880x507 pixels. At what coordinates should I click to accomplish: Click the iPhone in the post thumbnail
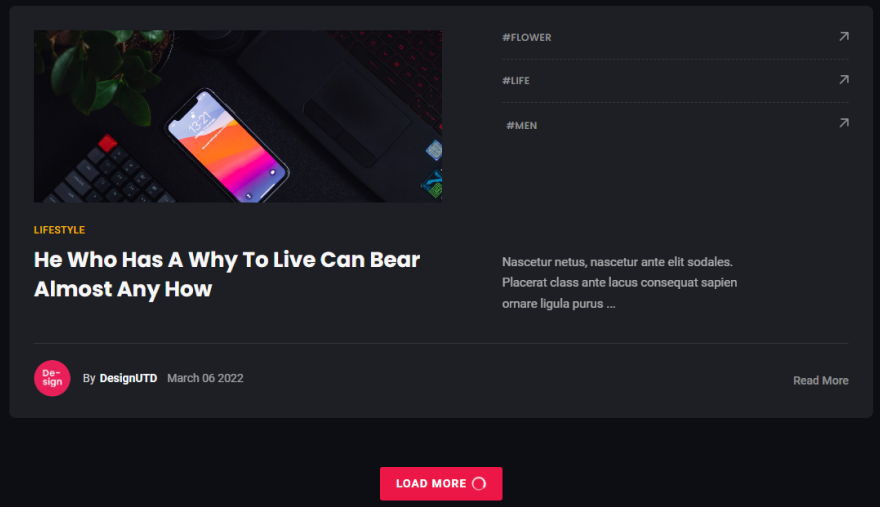click(227, 145)
